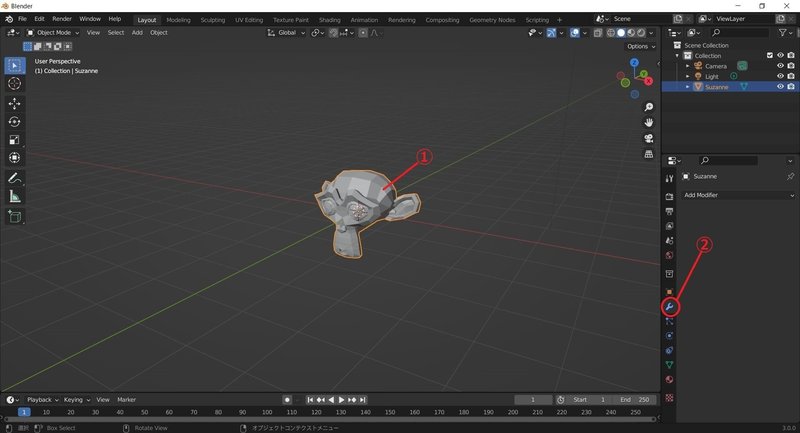800x433 pixels.
Task: Open the timeline Playback dropdown
Action: pyautogui.click(x=42, y=400)
